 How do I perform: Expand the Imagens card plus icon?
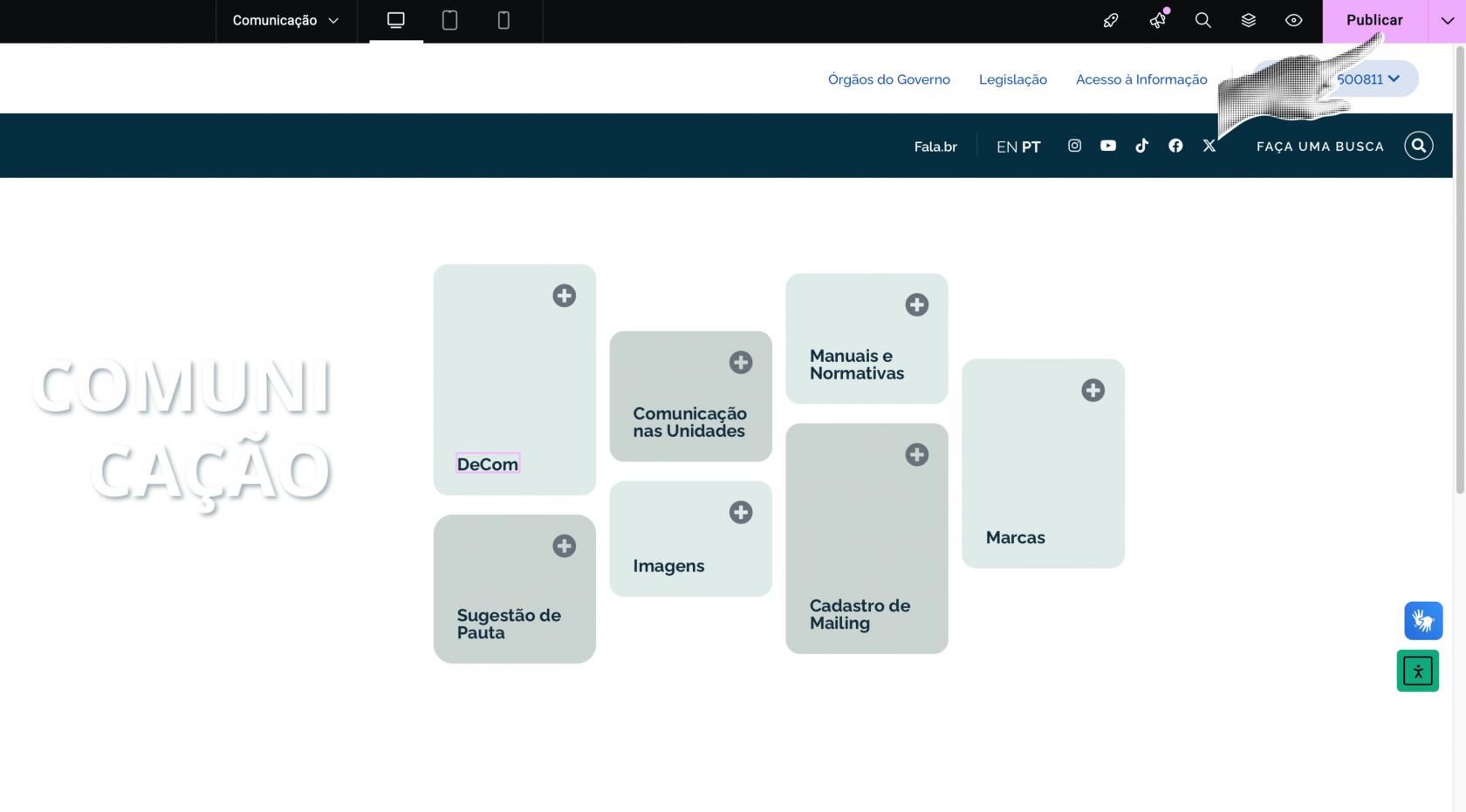[741, 512]
